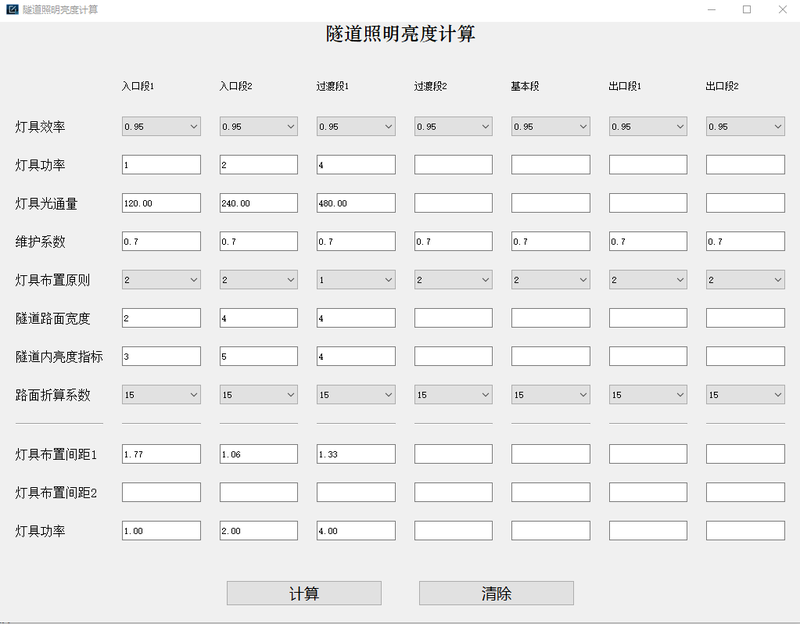Screen dimensions: 800x624
Task: Expand 灯具布置原则 dropdown for 入口段1
Action: point(161,280)
